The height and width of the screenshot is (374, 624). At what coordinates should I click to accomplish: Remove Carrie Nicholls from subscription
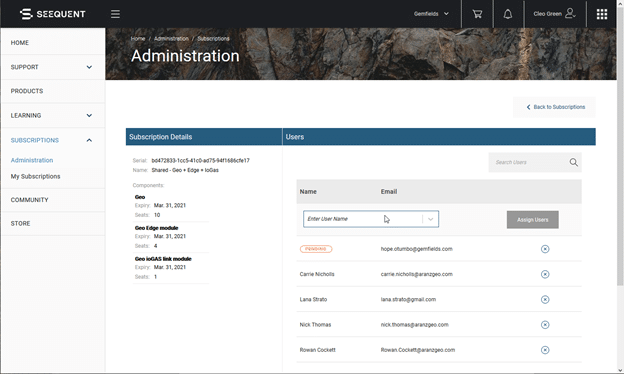click(x=545, y=274)
